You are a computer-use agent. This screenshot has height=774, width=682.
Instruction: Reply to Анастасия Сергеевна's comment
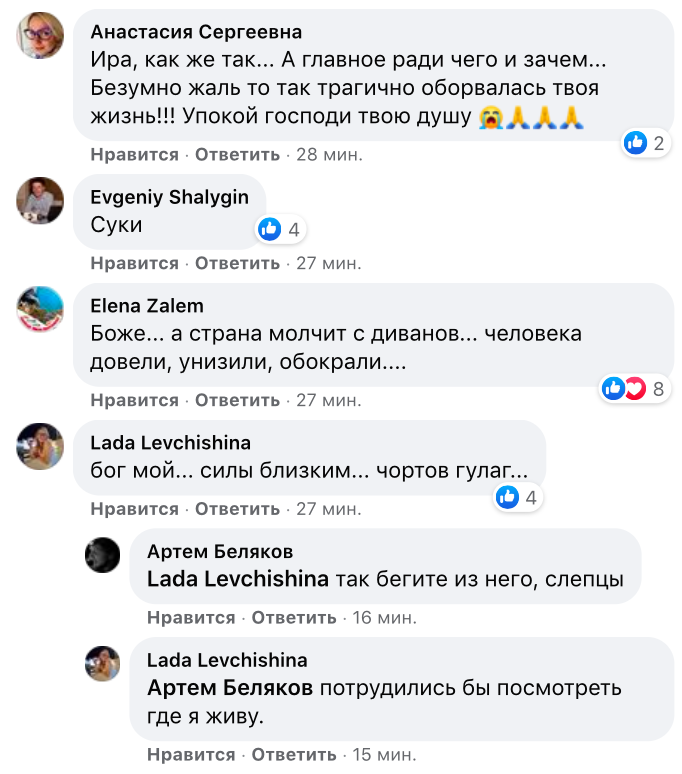click(237, 155)
